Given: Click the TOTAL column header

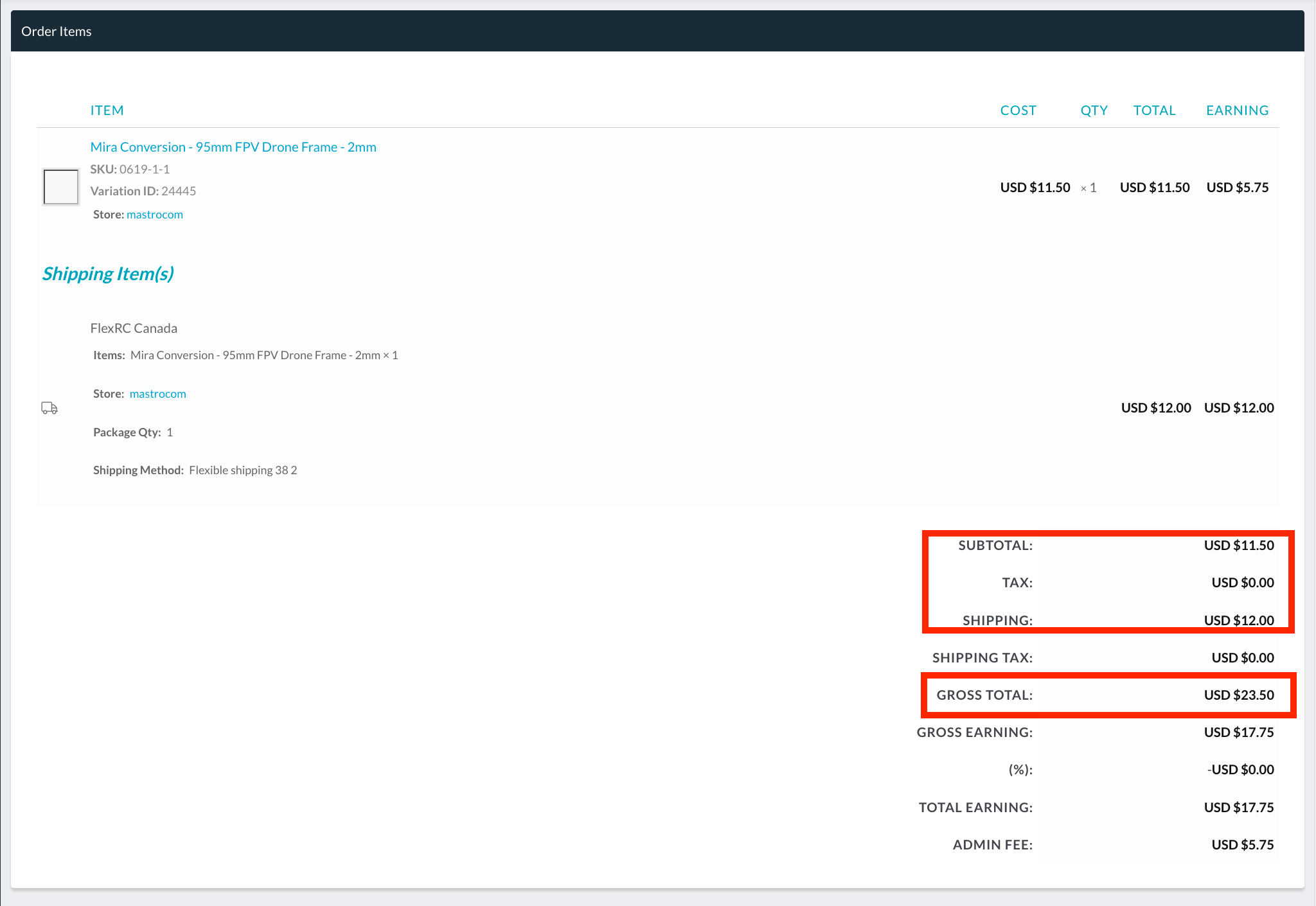Looking at the screenshot, I should point(1154,111).
